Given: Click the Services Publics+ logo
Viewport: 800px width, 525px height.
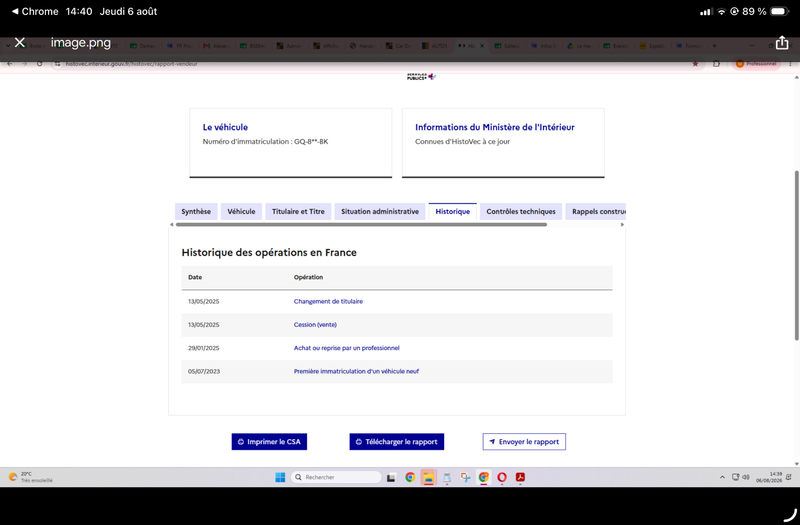Looking at the screenshot, I should [421, 77].
